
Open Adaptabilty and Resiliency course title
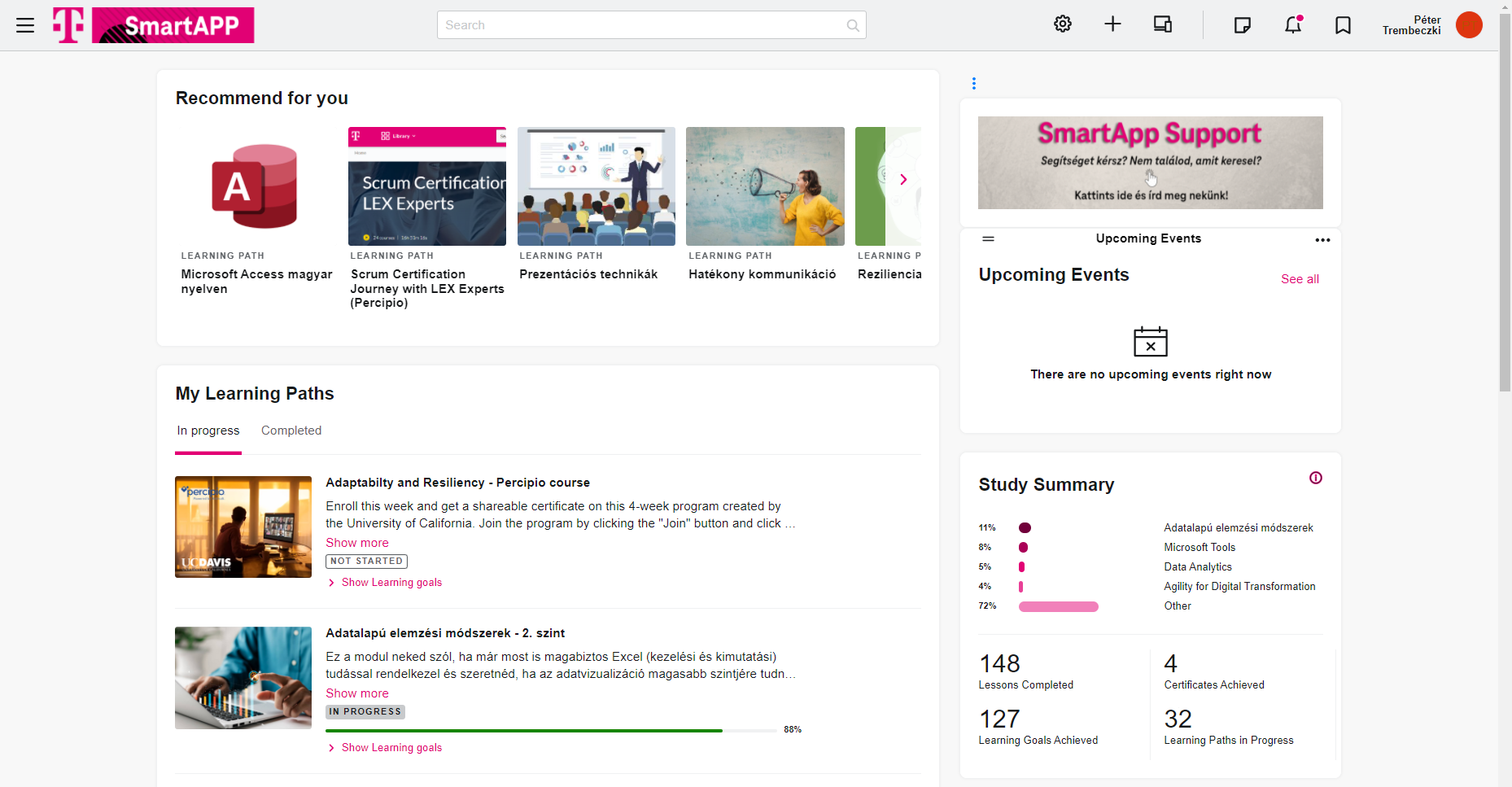[x=457, y=483]
